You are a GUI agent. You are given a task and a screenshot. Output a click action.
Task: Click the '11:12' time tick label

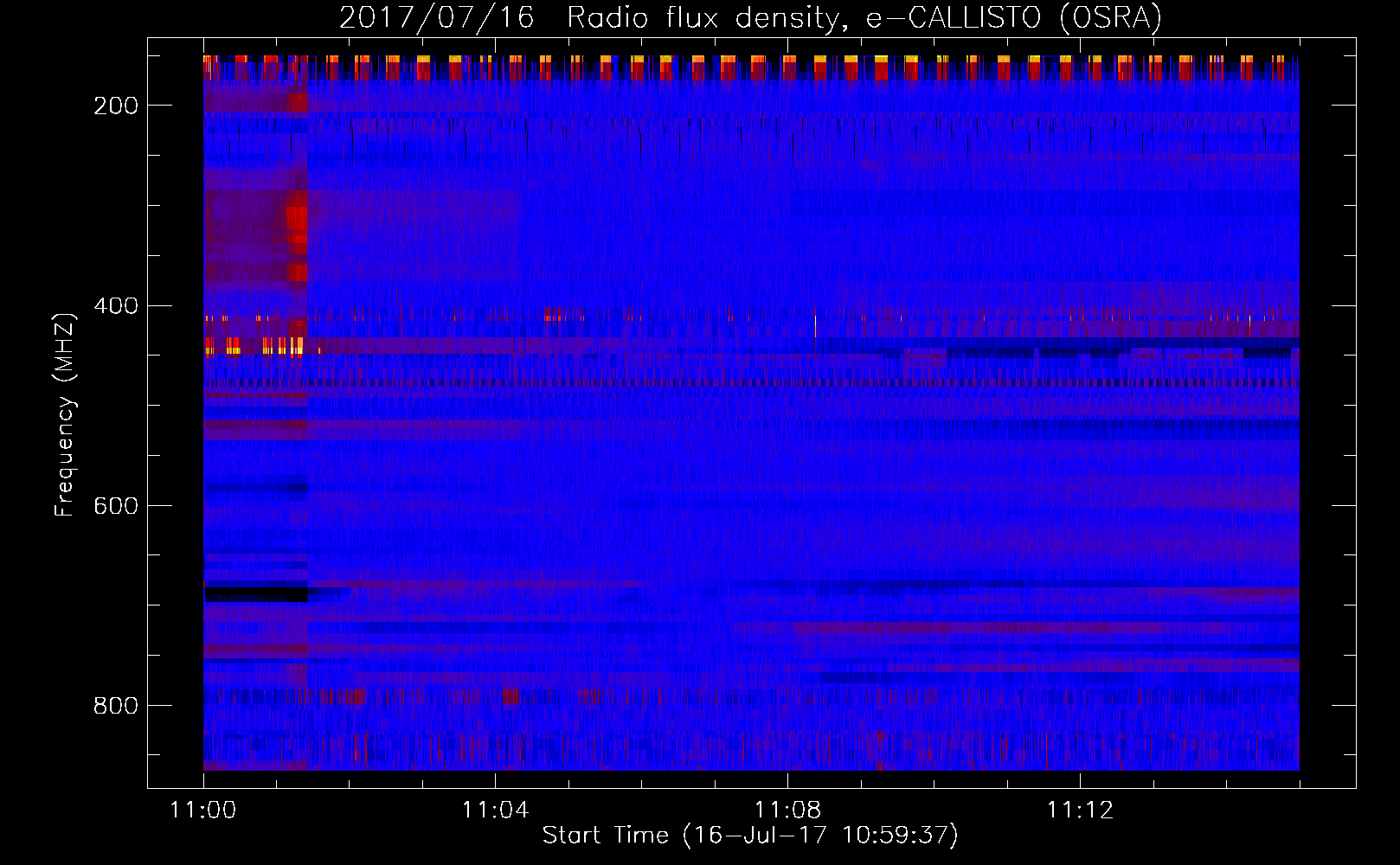[x=1080, y=811]
